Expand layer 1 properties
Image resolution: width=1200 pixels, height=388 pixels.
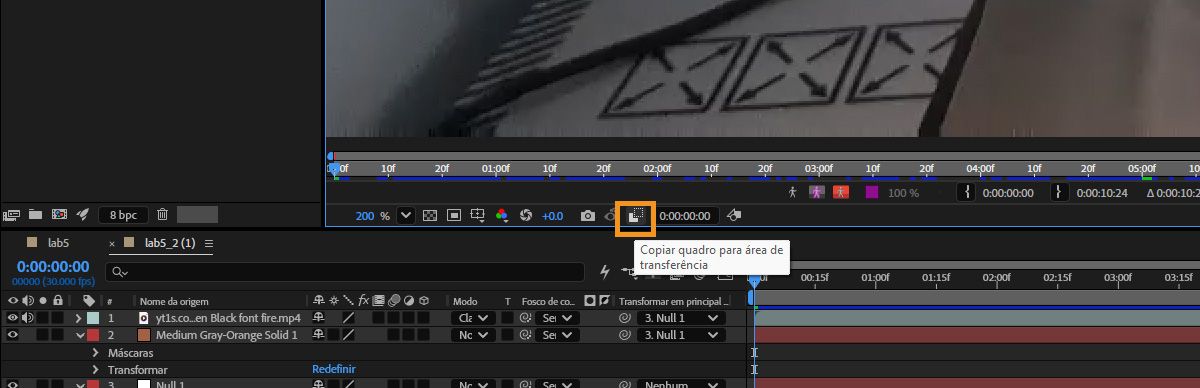(79, 318)
